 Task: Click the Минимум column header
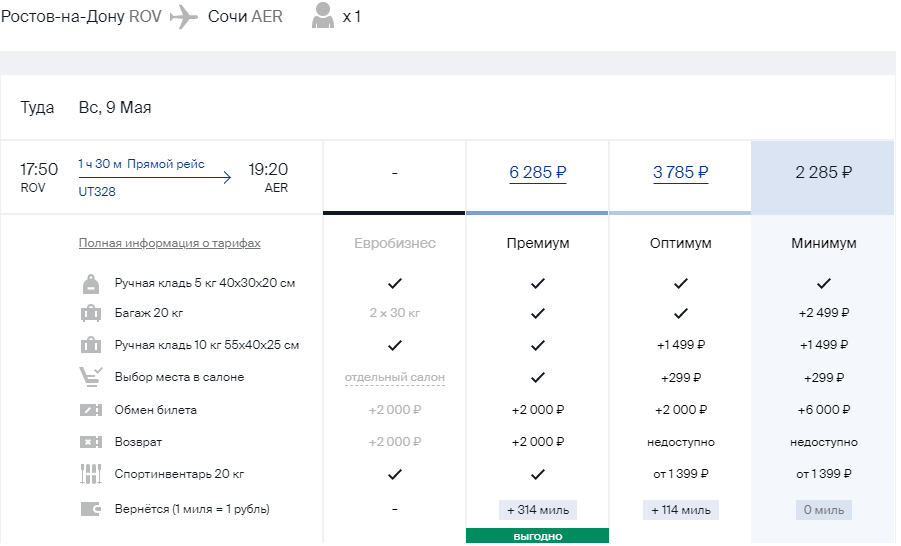823,243
